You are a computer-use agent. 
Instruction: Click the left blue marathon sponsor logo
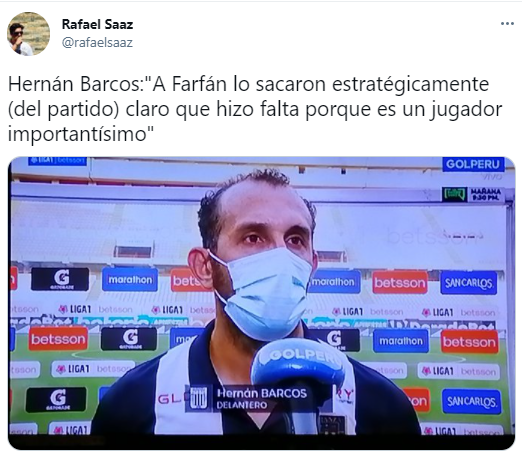[130, 279]
